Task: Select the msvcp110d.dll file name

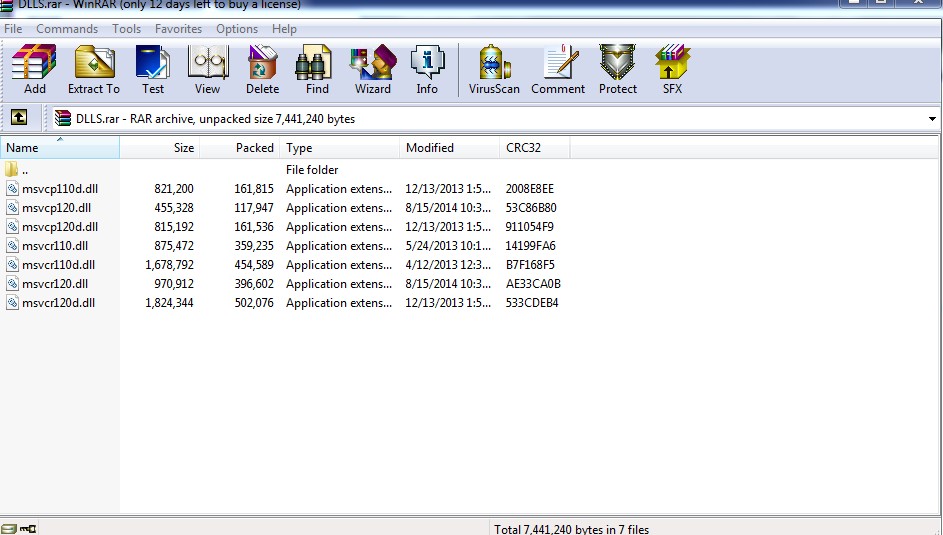Action: pos(60,189)
